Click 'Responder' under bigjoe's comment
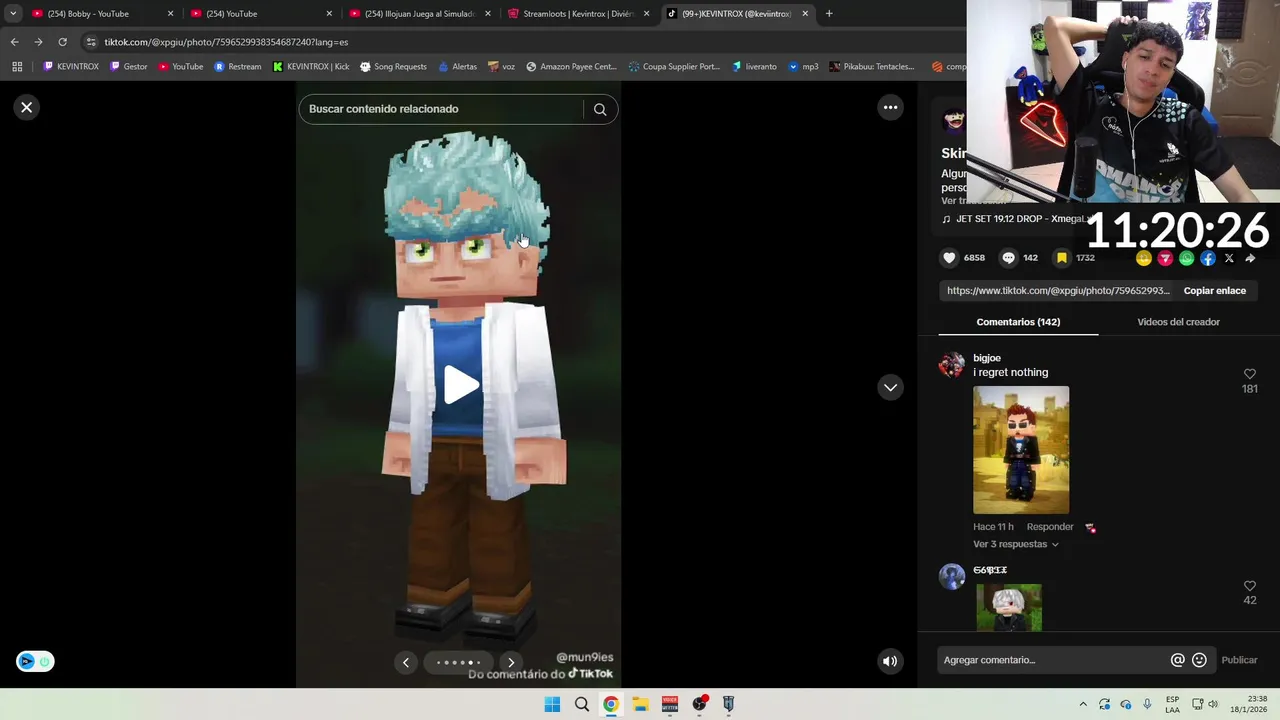1280x720 pixels. (x=1049, y=527)
